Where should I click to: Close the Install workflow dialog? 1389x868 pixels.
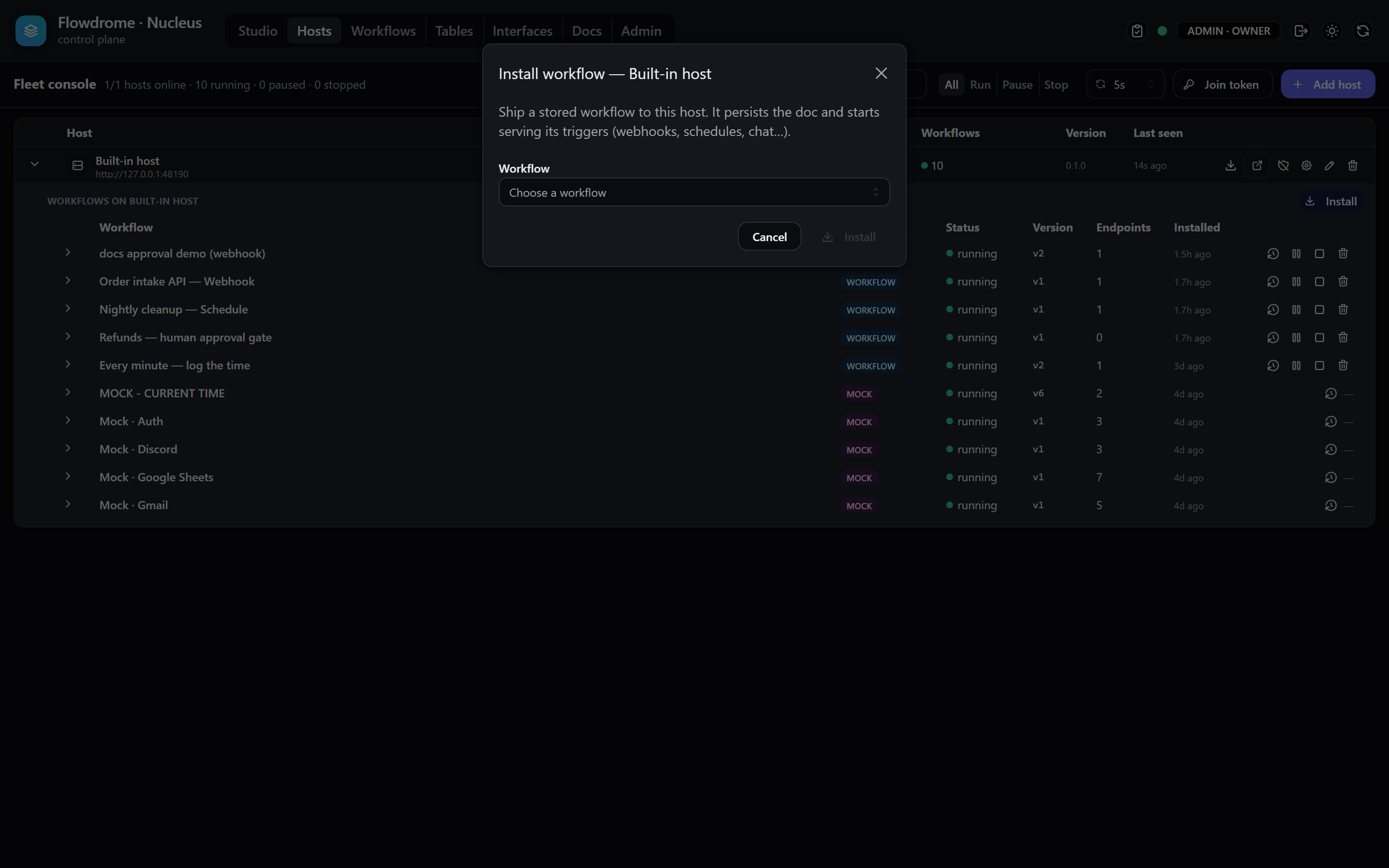point(881,73)
